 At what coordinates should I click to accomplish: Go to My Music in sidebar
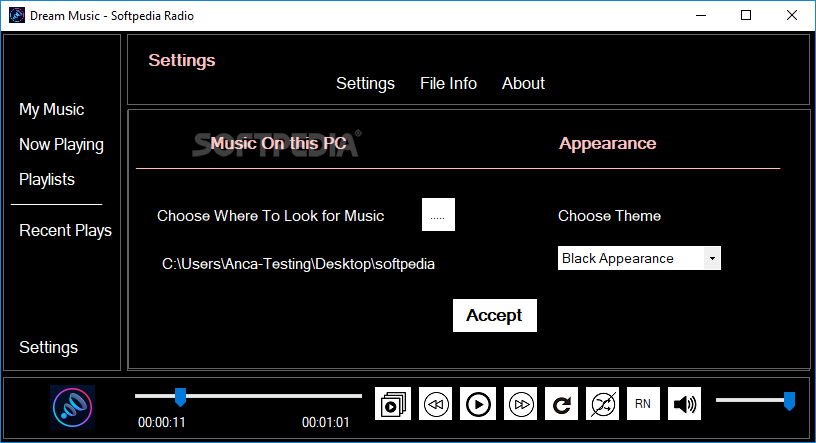tap(52, 109)
